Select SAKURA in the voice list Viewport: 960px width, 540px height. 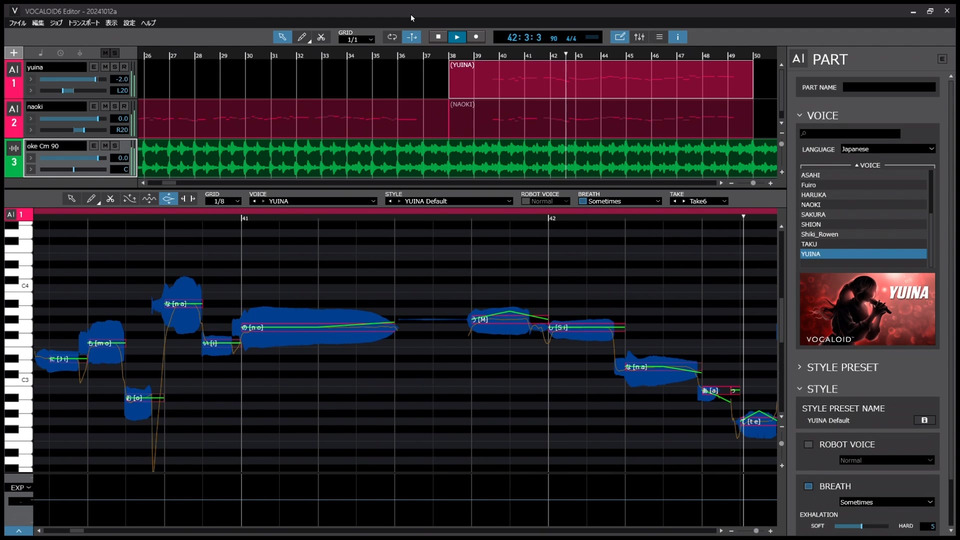[863, 214]
